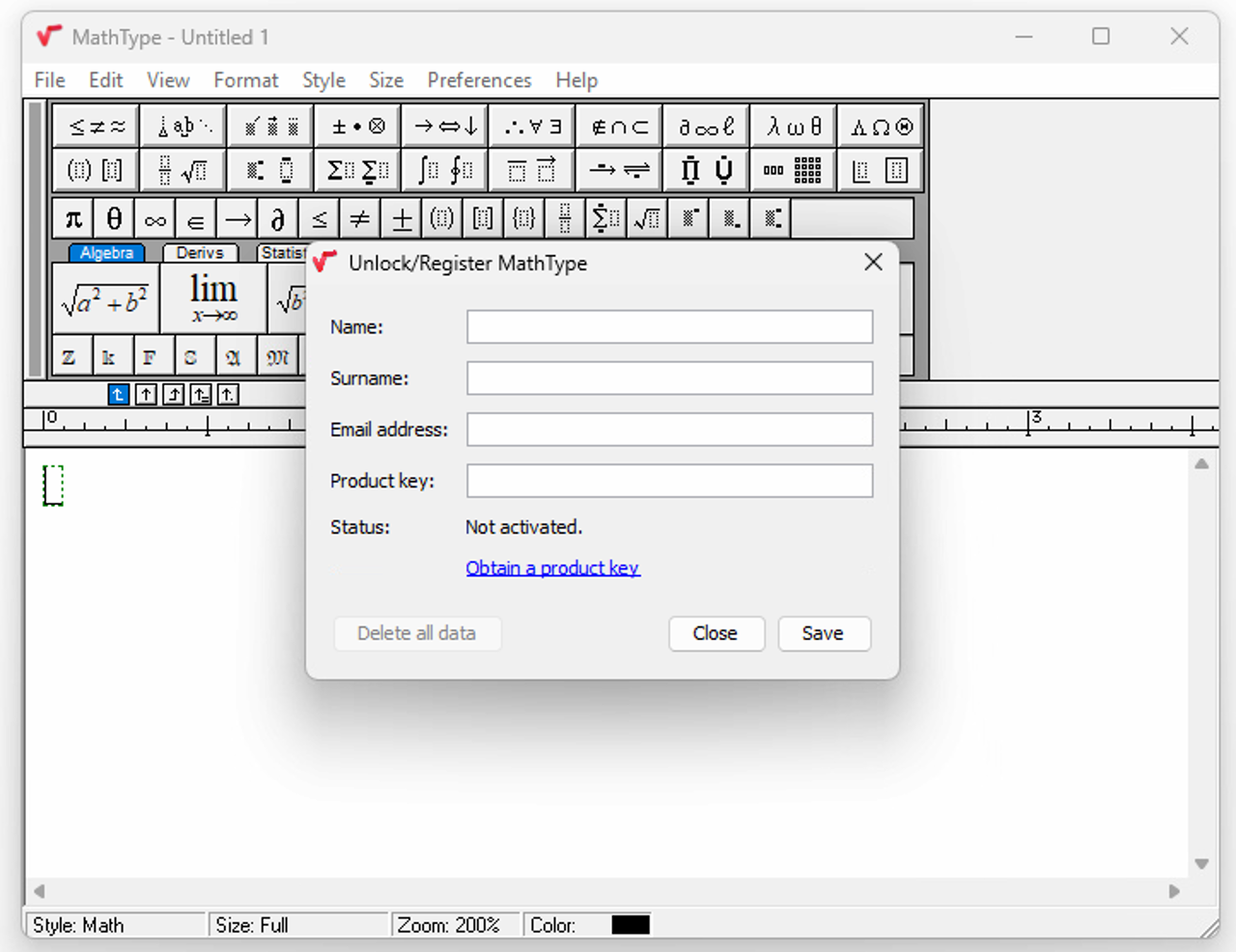
Task: Open the lowercase Greek letters palette
Action: pos(793,126)
